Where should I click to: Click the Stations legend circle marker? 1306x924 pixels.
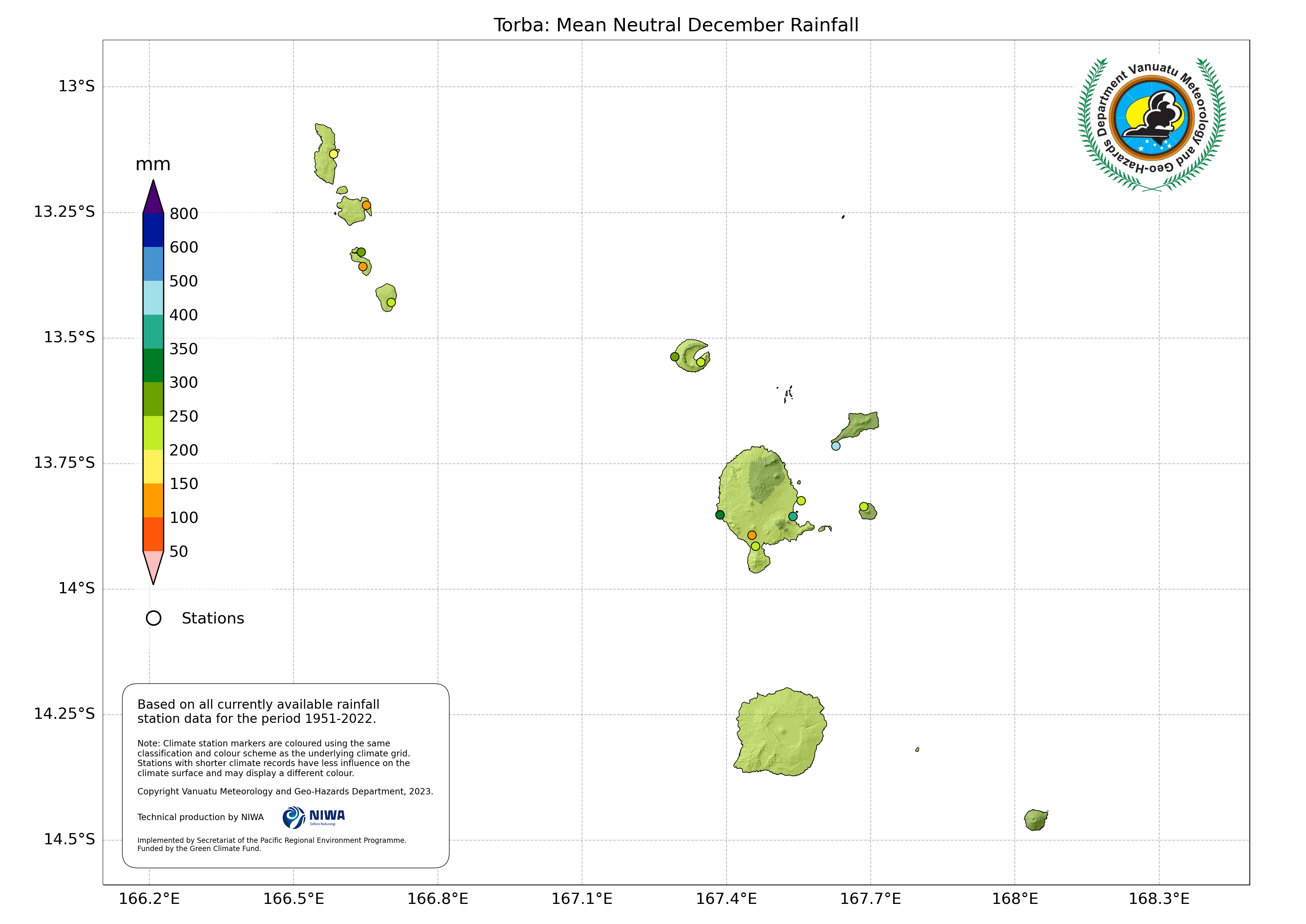pos(153,618)
